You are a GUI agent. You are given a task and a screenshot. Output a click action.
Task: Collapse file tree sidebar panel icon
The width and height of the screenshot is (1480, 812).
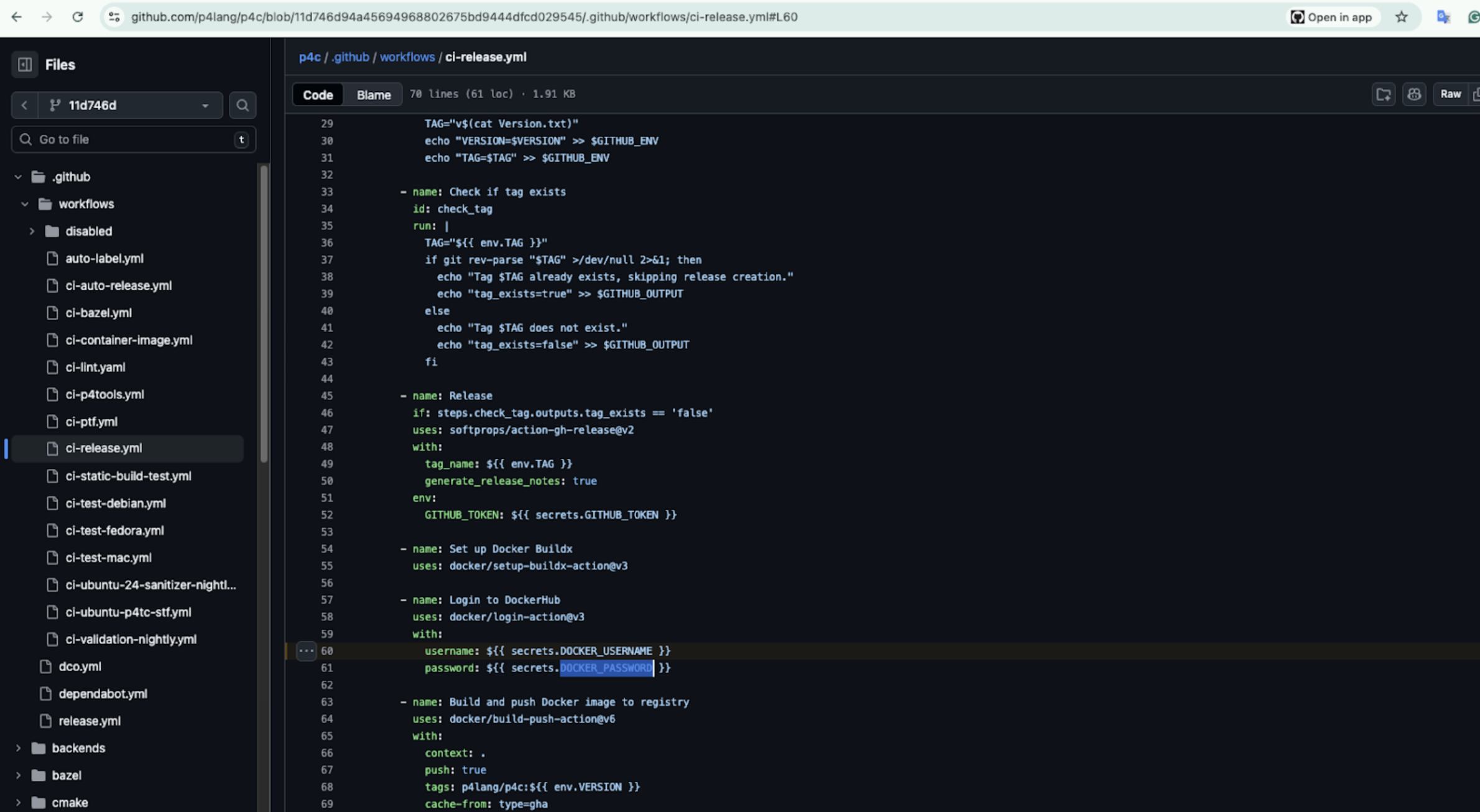[25, 65]
